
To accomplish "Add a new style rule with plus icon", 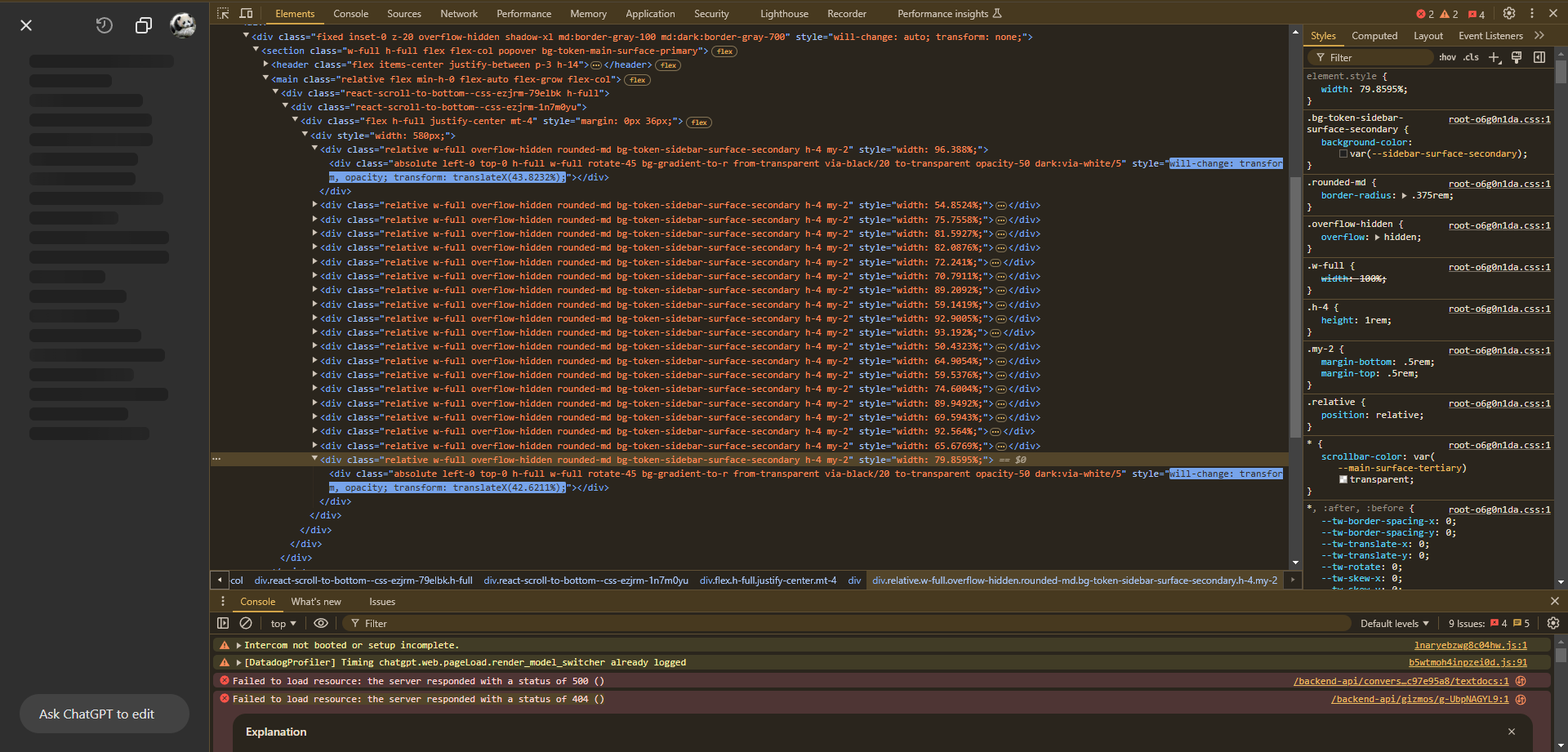I will click(x=1494, y=57).
